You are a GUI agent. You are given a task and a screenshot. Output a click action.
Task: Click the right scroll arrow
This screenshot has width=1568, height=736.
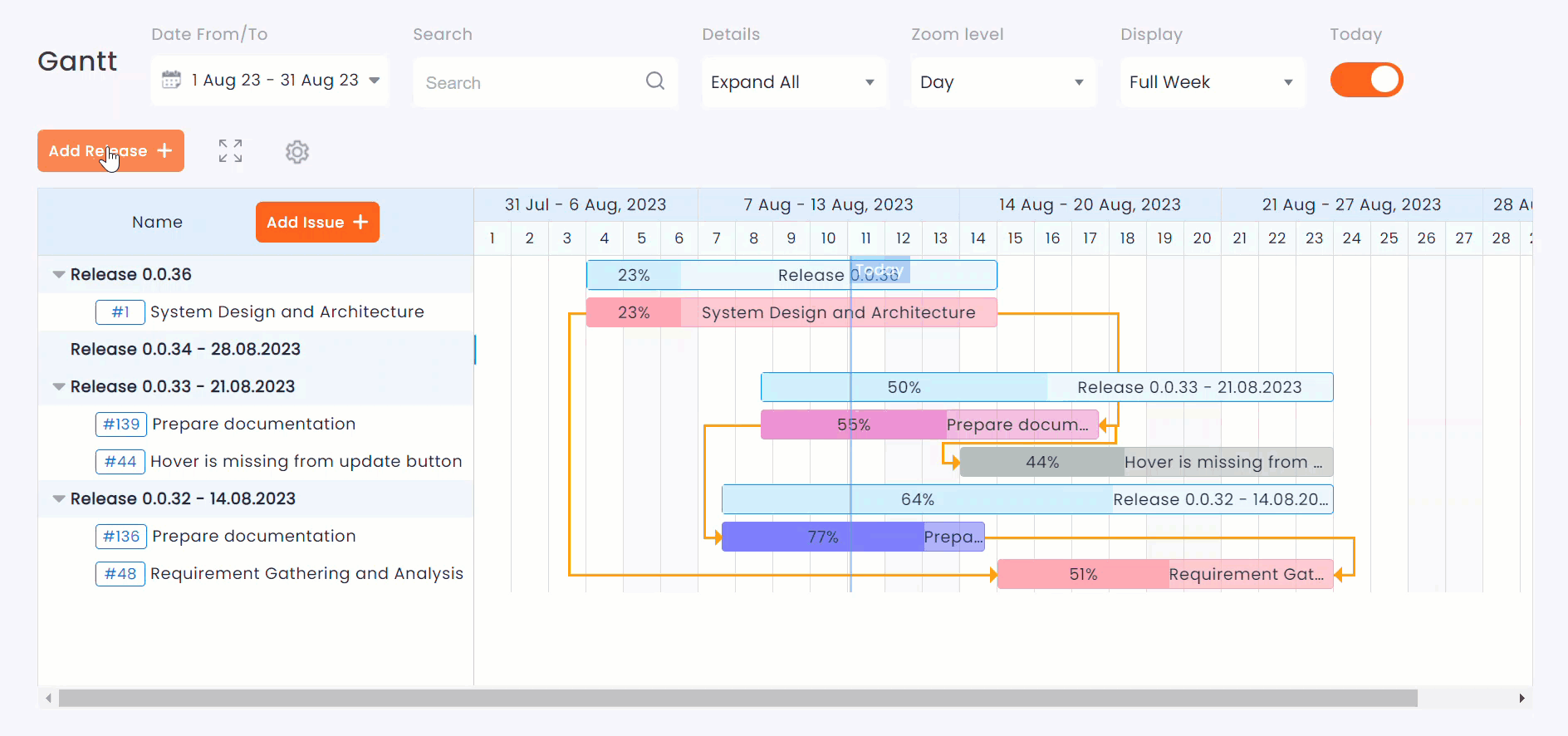1521,699
